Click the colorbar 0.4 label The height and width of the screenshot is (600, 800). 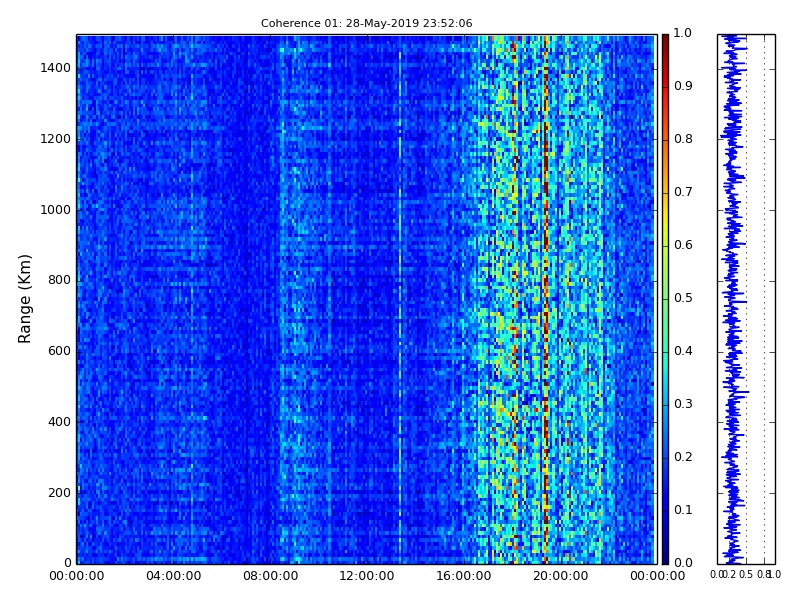pos(683,351)
